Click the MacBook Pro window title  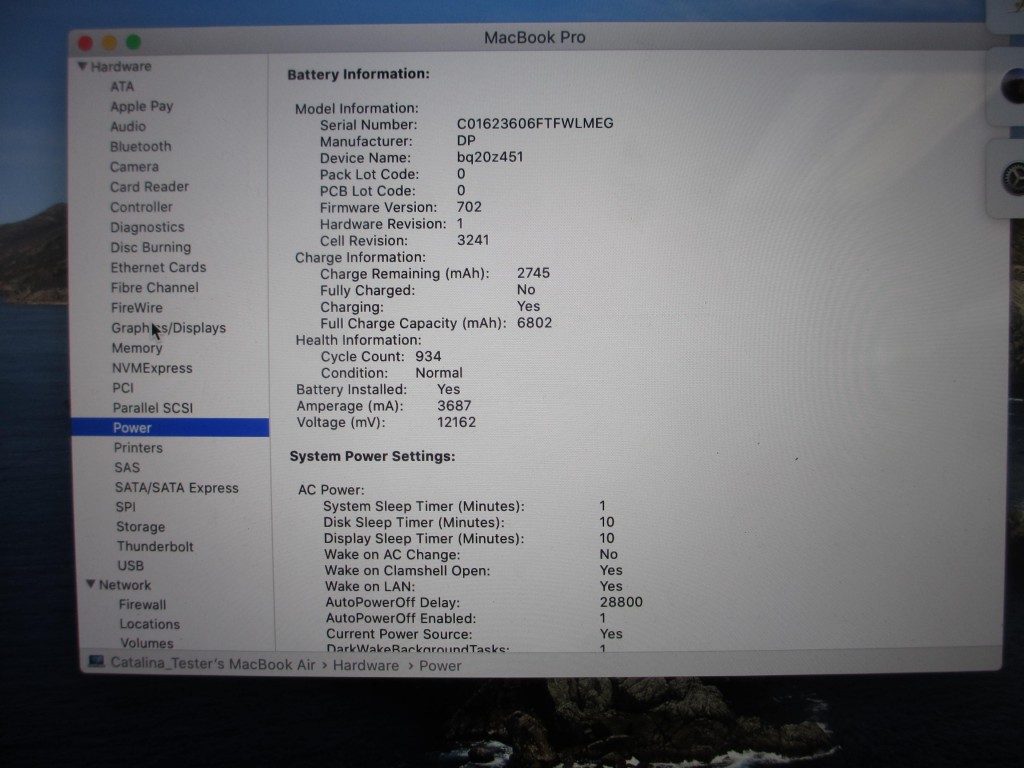tap(534, 38)
